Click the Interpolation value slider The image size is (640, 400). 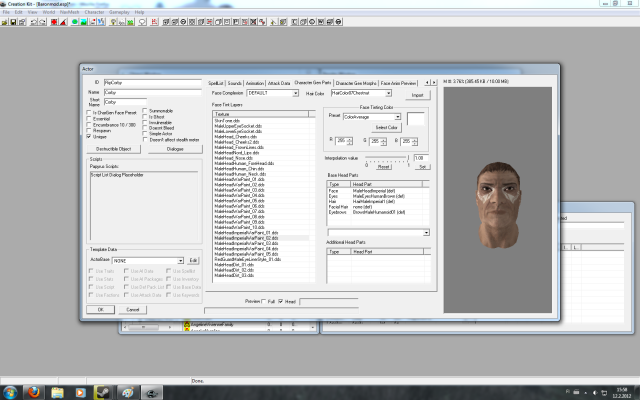click(x=385, y=159)
